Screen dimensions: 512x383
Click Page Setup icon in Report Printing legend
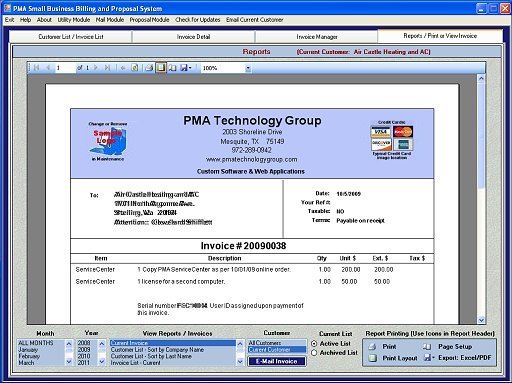427,347
